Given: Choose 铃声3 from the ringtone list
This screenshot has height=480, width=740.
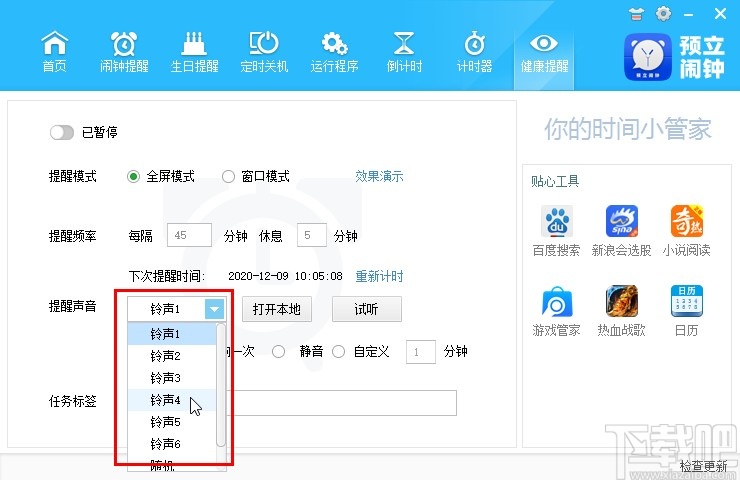Looking at the screenshot, I should pos(172,378).
